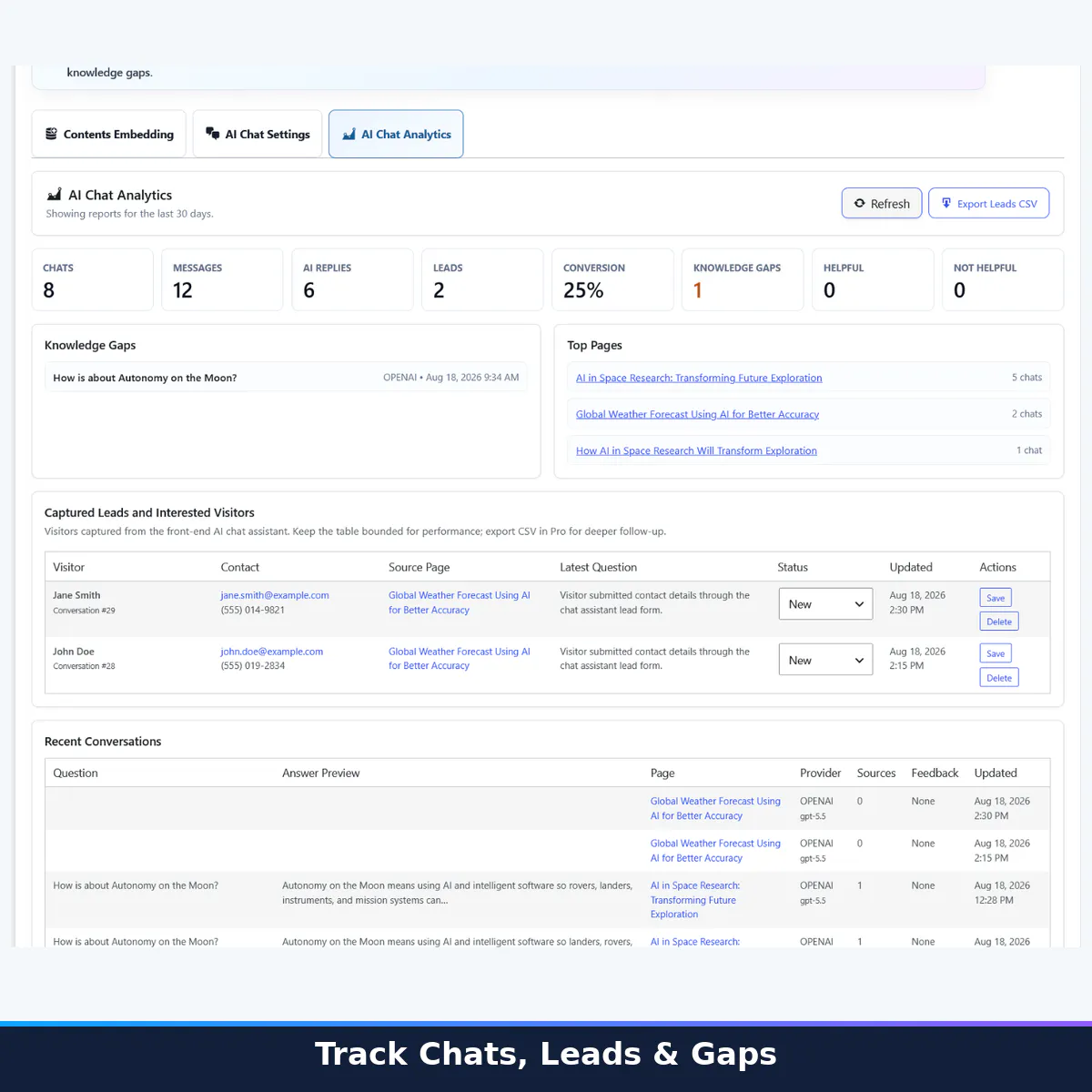Open the status dropdown for Jane Smith

coord(825,604)
